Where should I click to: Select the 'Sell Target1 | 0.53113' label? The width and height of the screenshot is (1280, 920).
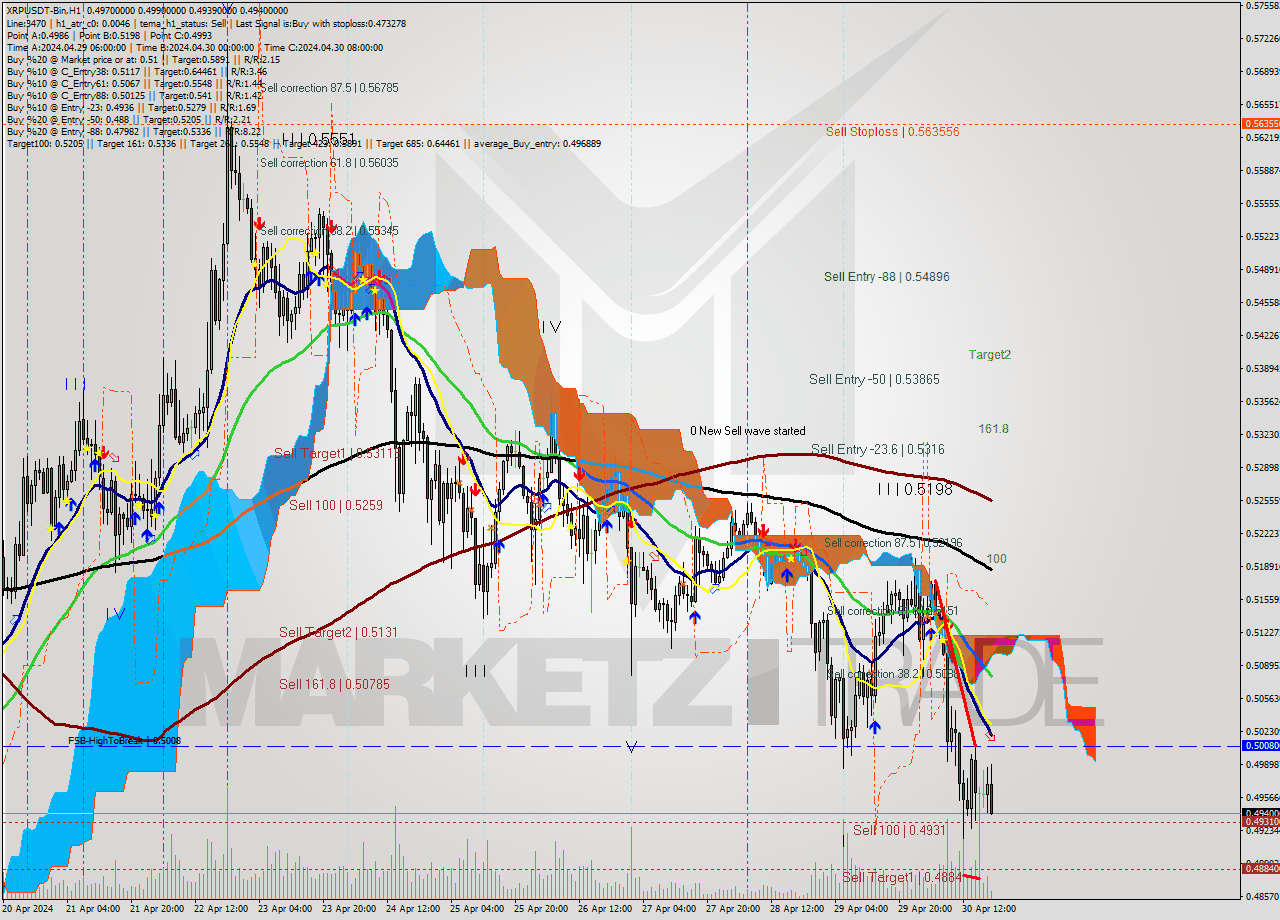click(337, 453)
